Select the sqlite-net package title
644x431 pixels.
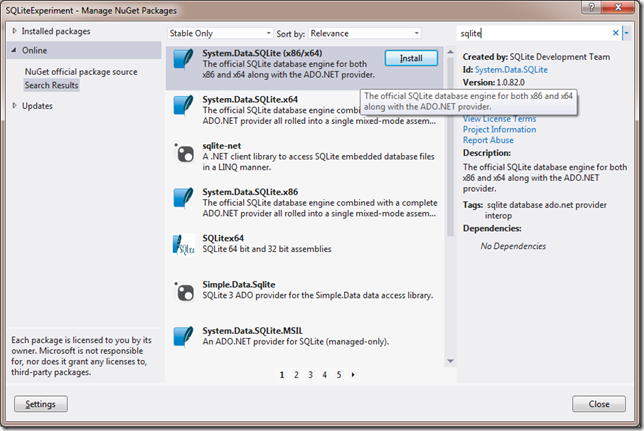click(222, 146)
